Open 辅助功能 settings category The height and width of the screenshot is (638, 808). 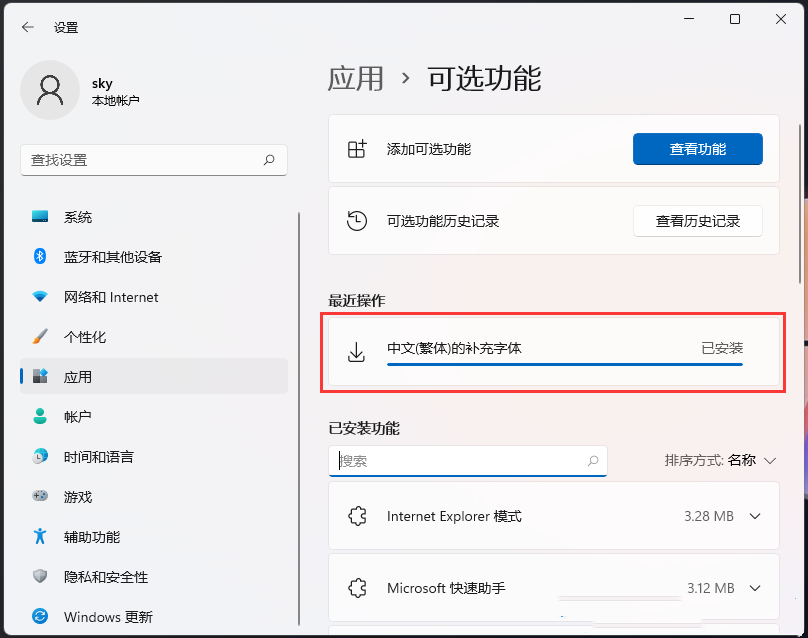pyautogui.click(x=154, y=536)
